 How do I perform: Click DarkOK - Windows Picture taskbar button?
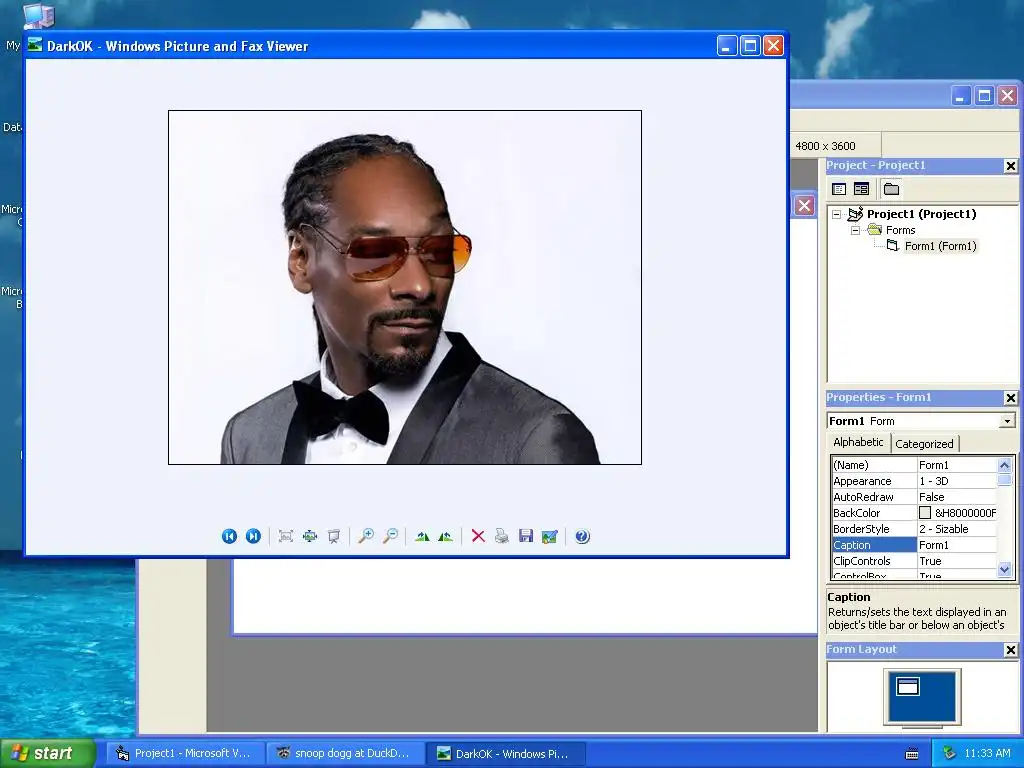(x=505, y=754)
